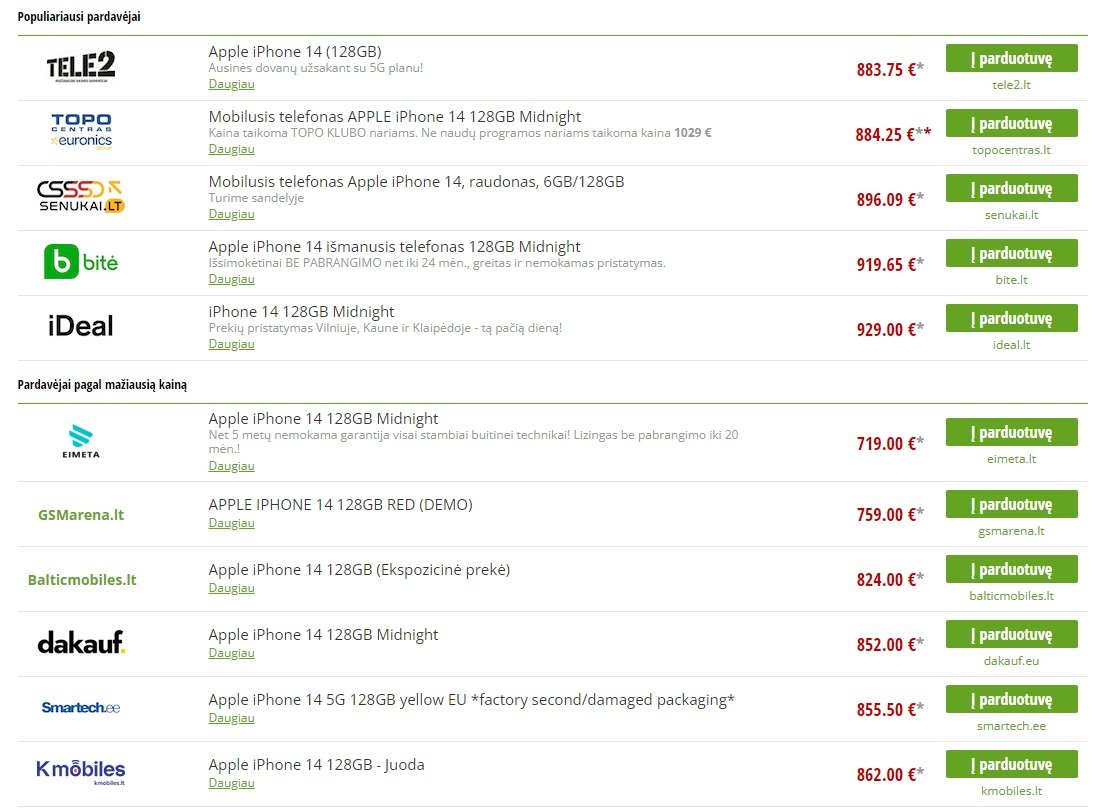Image resolution: width=1104 pixels, height=810 pixels.
Task: Go to the balticmobiles.lt store via Į parduotuvę
Action: (x=1012, y=568)
